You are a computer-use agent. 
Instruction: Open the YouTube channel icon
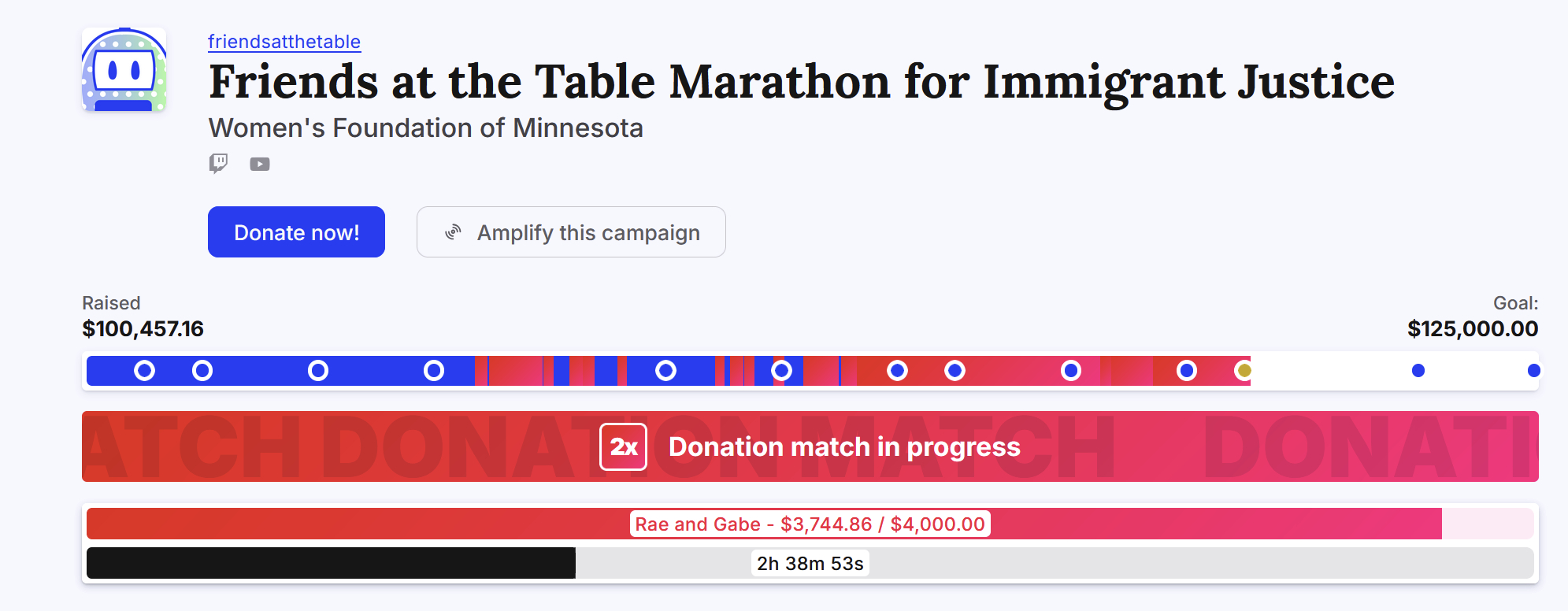pyautogui.click(x=260, y=164)
